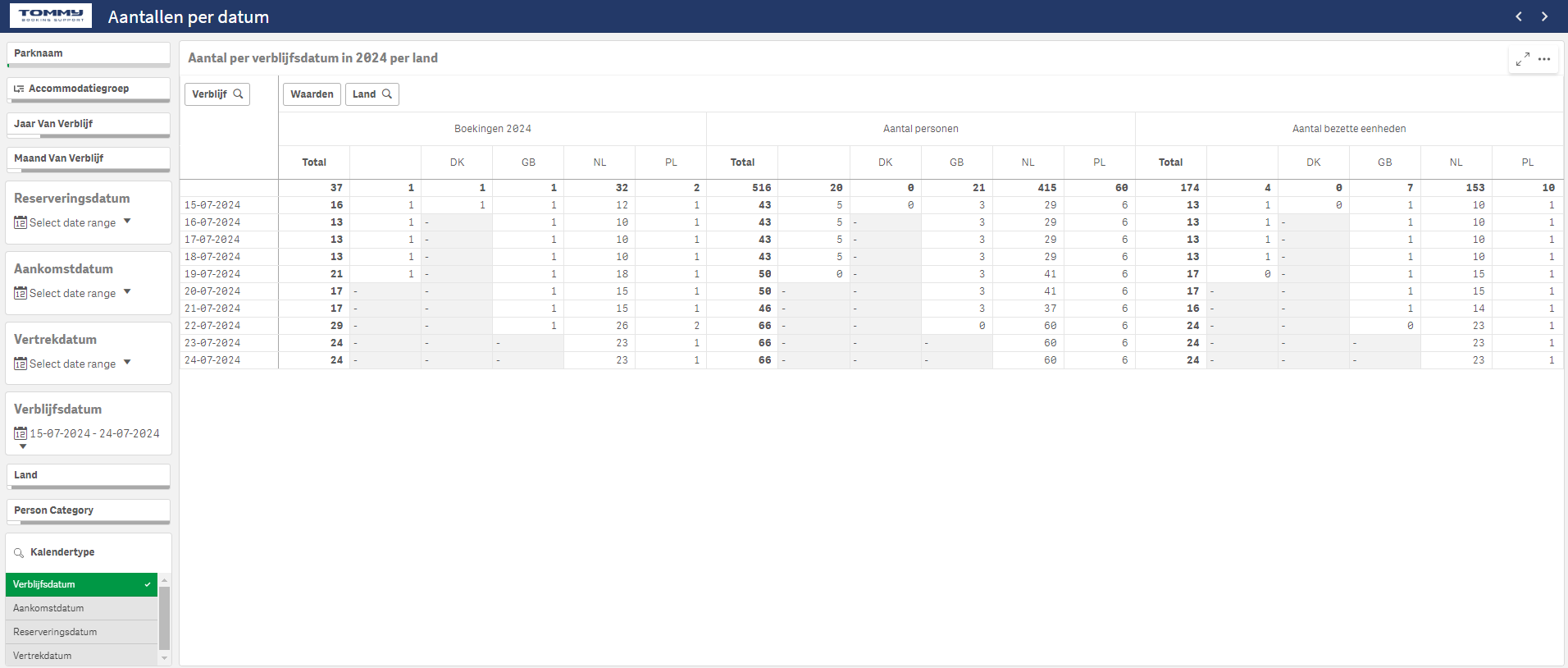Open the Accommodatiegroep filter
This screenshot has width=1568, height=668.
89,89
